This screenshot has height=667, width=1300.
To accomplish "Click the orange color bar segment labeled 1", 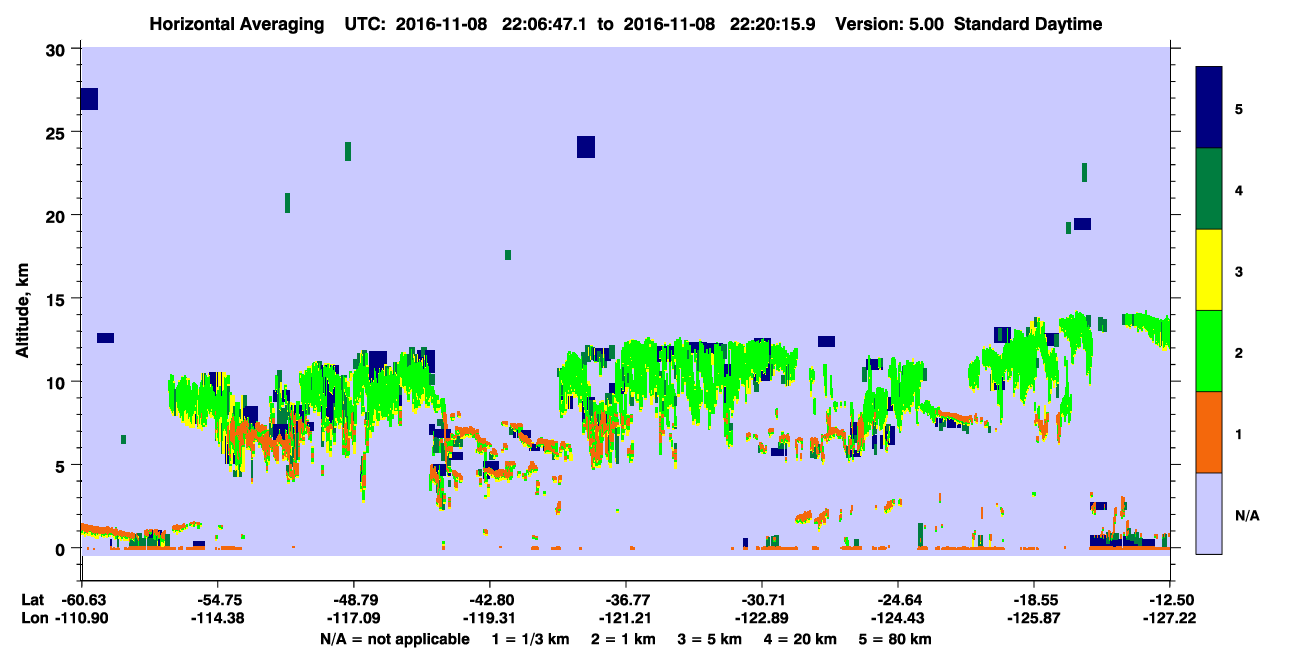I will [1209, 432].
